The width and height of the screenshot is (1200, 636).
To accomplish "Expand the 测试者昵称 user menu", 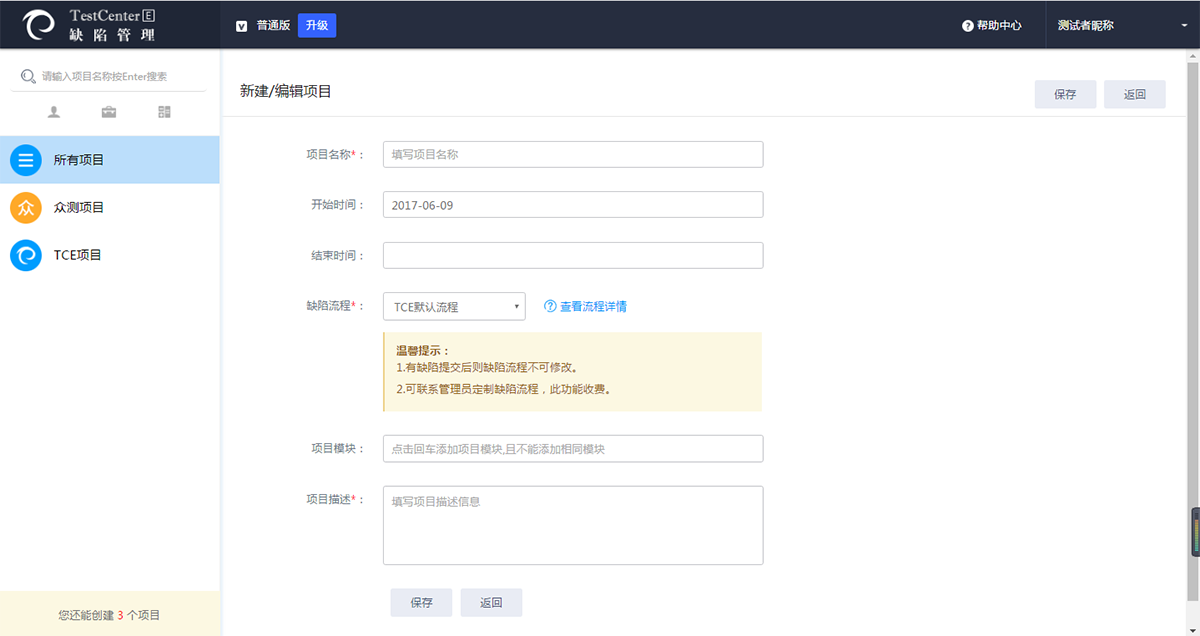I will (x=1121, y=26).
